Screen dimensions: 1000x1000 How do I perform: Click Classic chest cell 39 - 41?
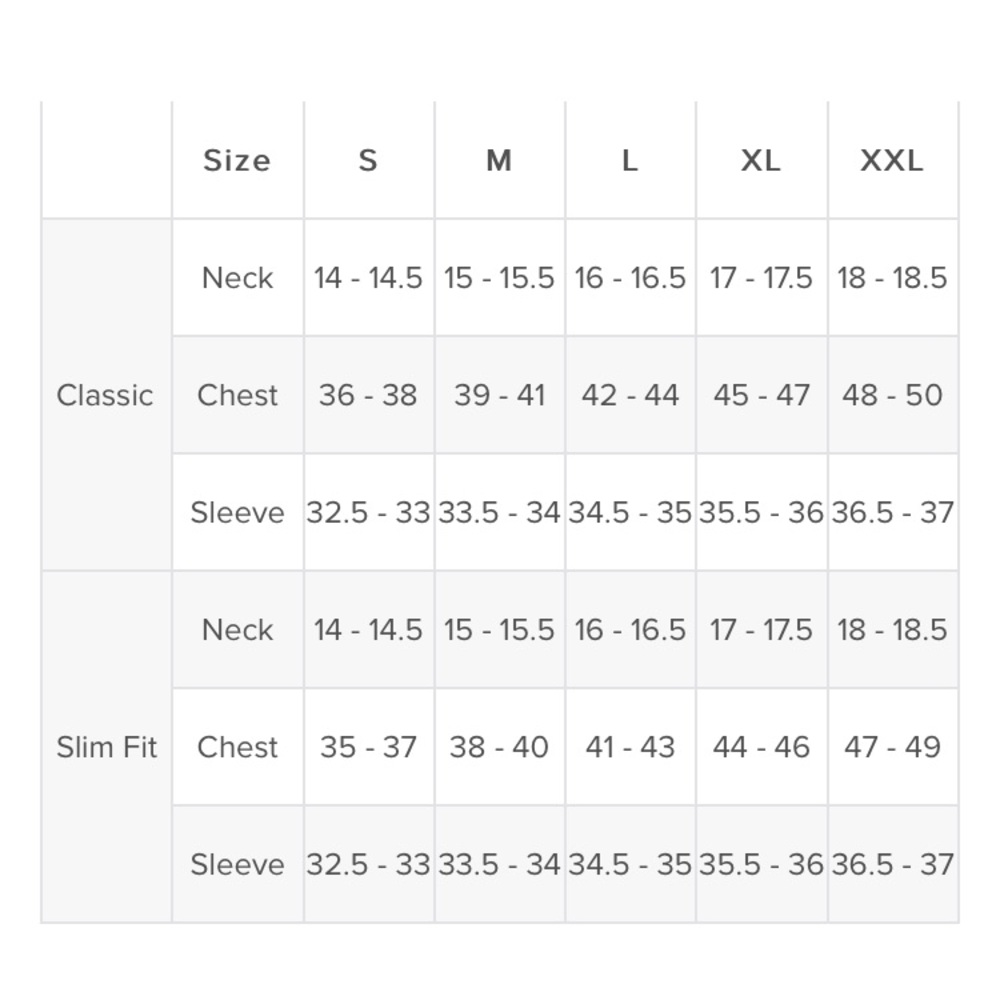[499, 395]
